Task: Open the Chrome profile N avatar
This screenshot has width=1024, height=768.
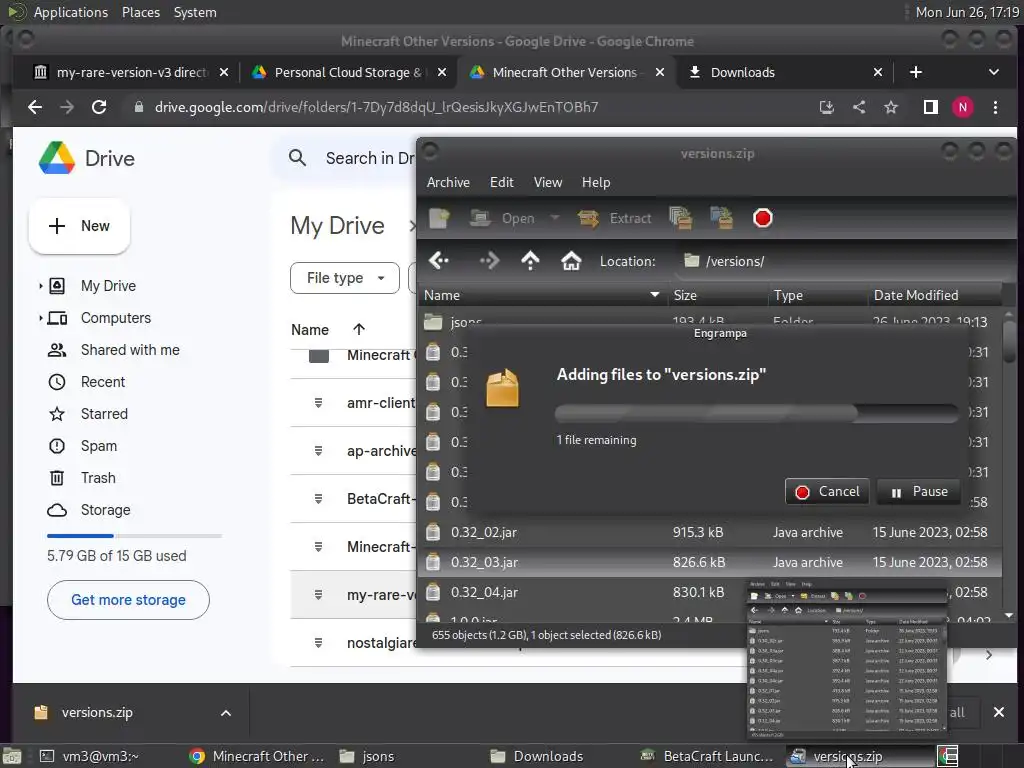Action: [963, 107]
